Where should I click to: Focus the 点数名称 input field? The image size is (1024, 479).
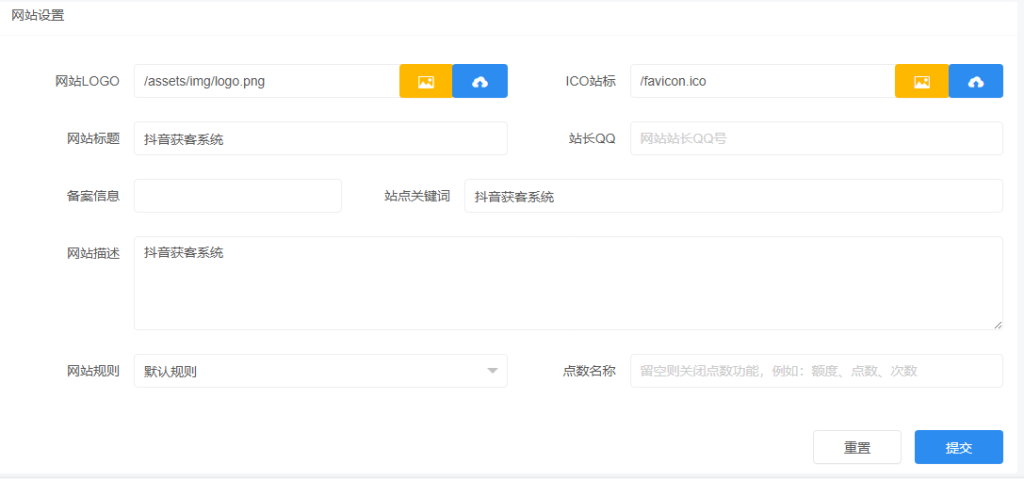[x=816, y=371]
